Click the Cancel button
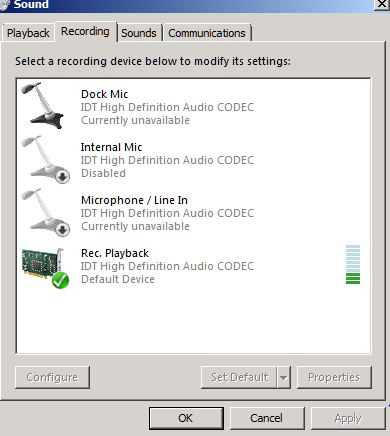Screen dimensions: 390x436 point(267,418)
